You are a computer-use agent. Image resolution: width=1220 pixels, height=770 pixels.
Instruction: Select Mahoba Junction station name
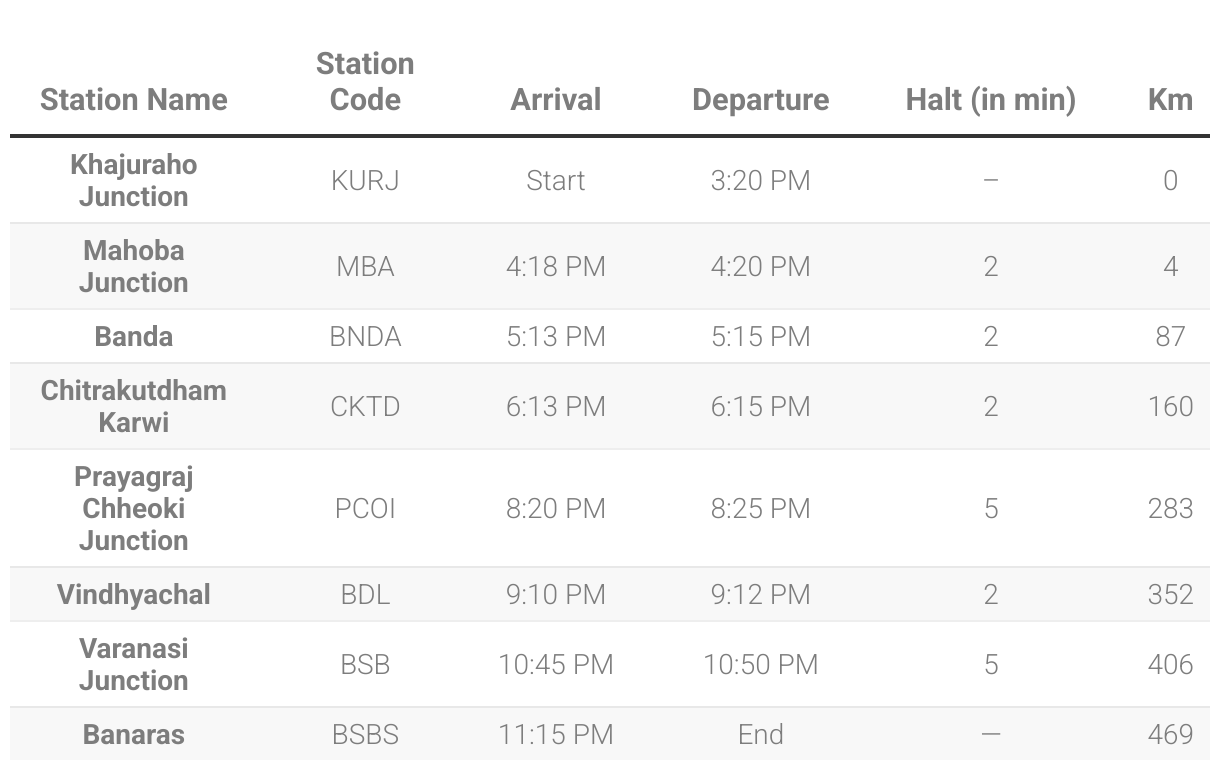[134, 267]
